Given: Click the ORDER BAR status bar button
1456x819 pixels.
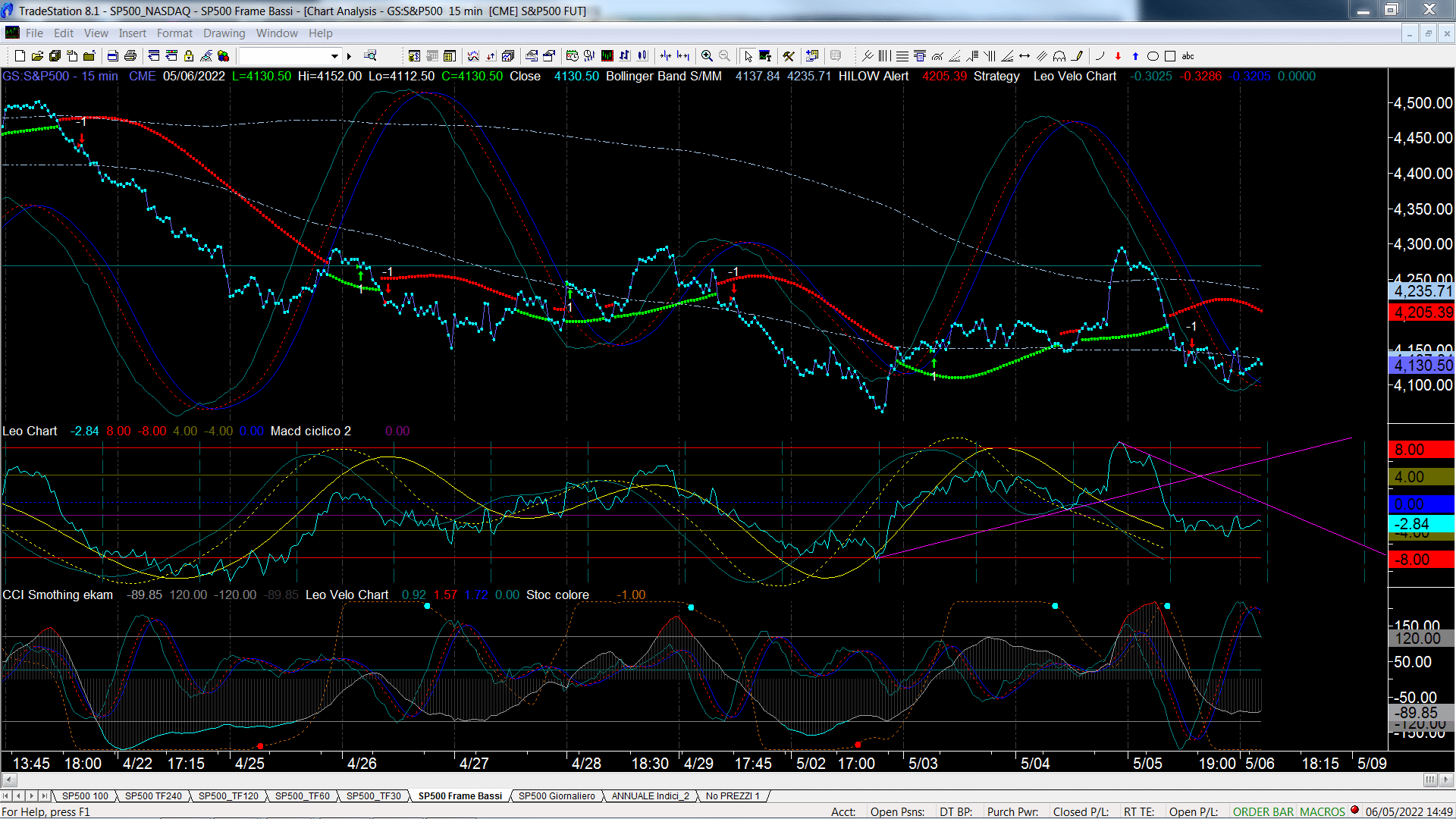Looking at the screenshot, I should (x=1263, y=811).
